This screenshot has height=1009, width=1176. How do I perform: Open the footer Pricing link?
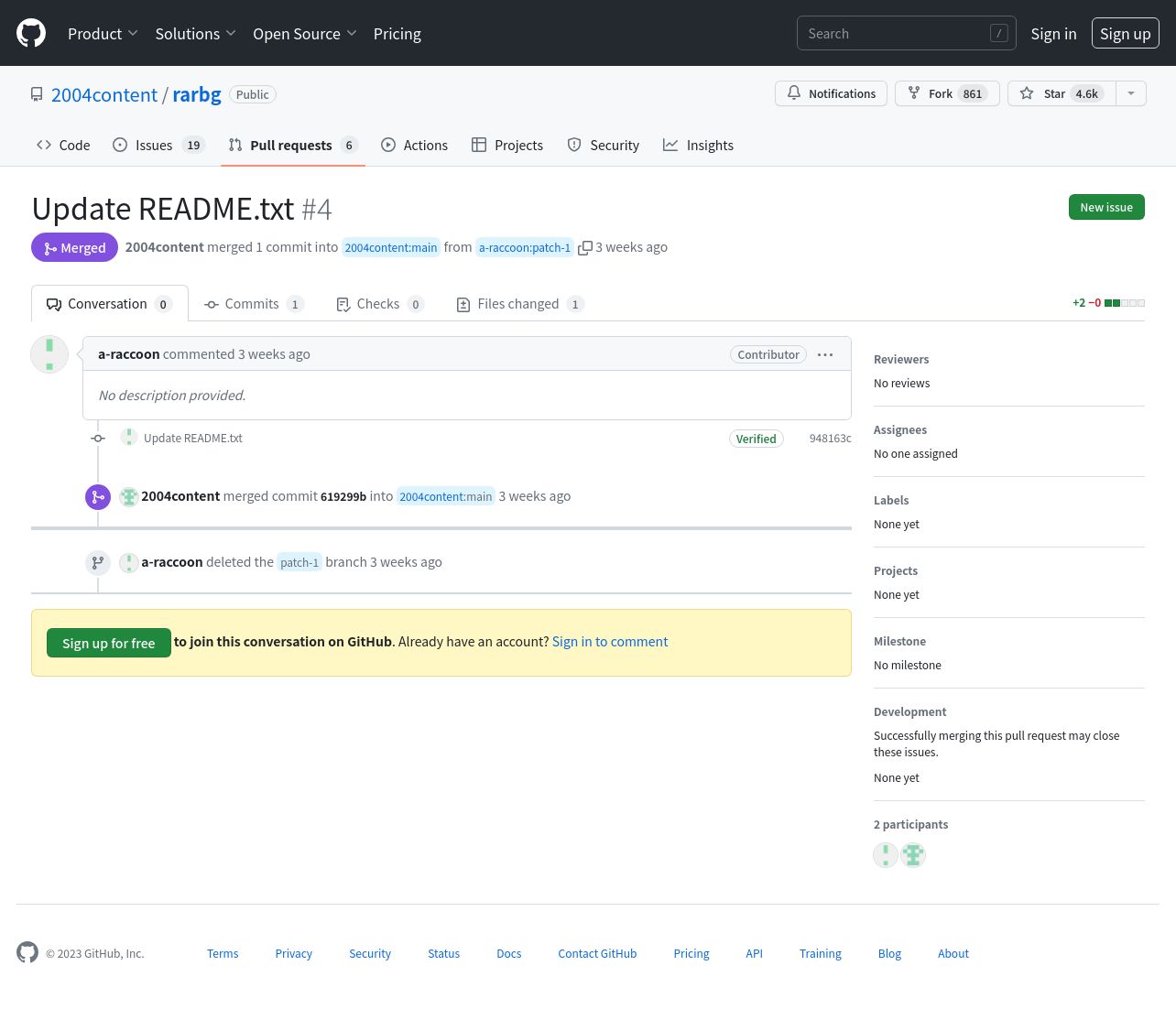tap(691, 953)
